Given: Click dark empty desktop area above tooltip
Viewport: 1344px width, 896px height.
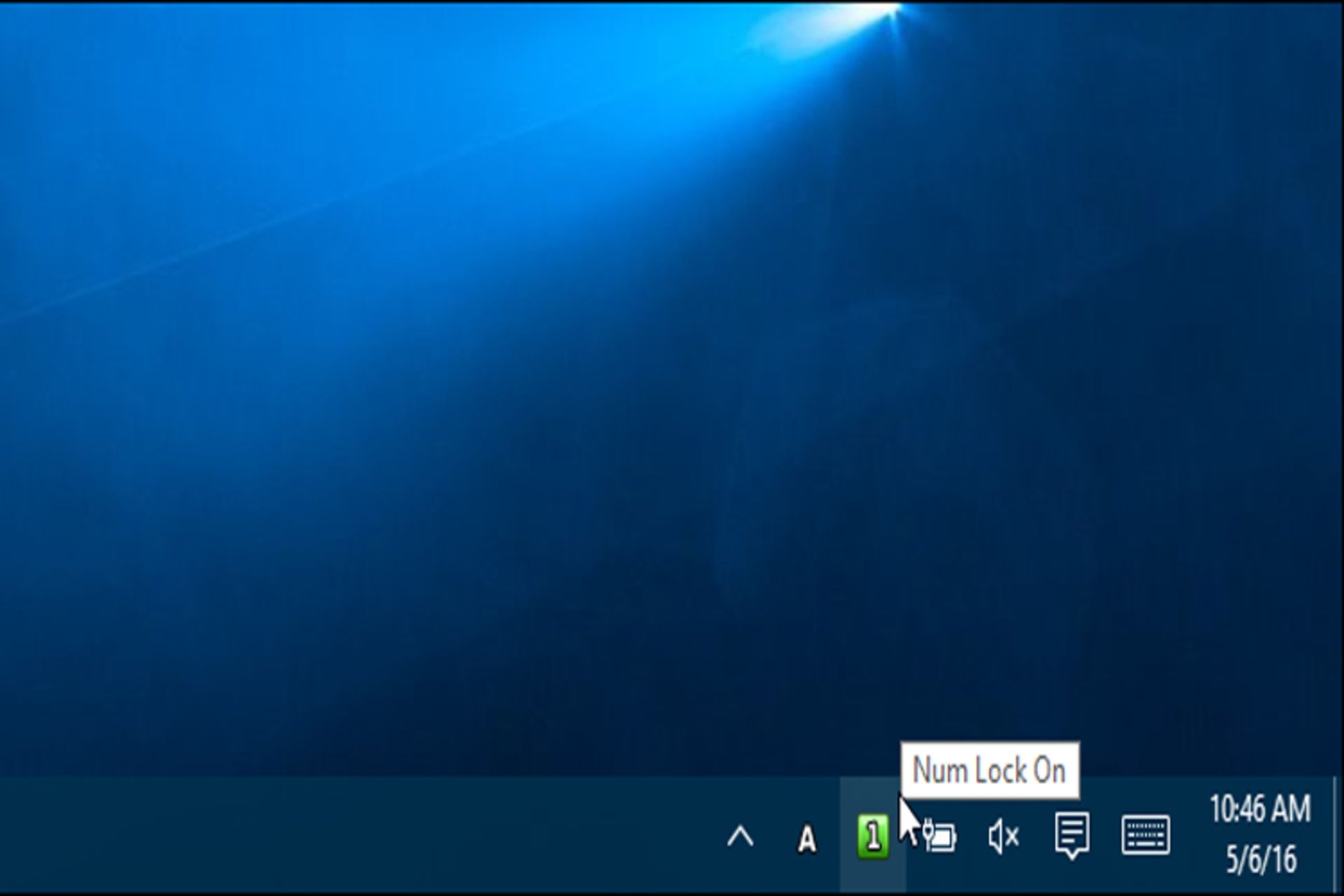Looking at the screenshot, I should tap(989, 665).
